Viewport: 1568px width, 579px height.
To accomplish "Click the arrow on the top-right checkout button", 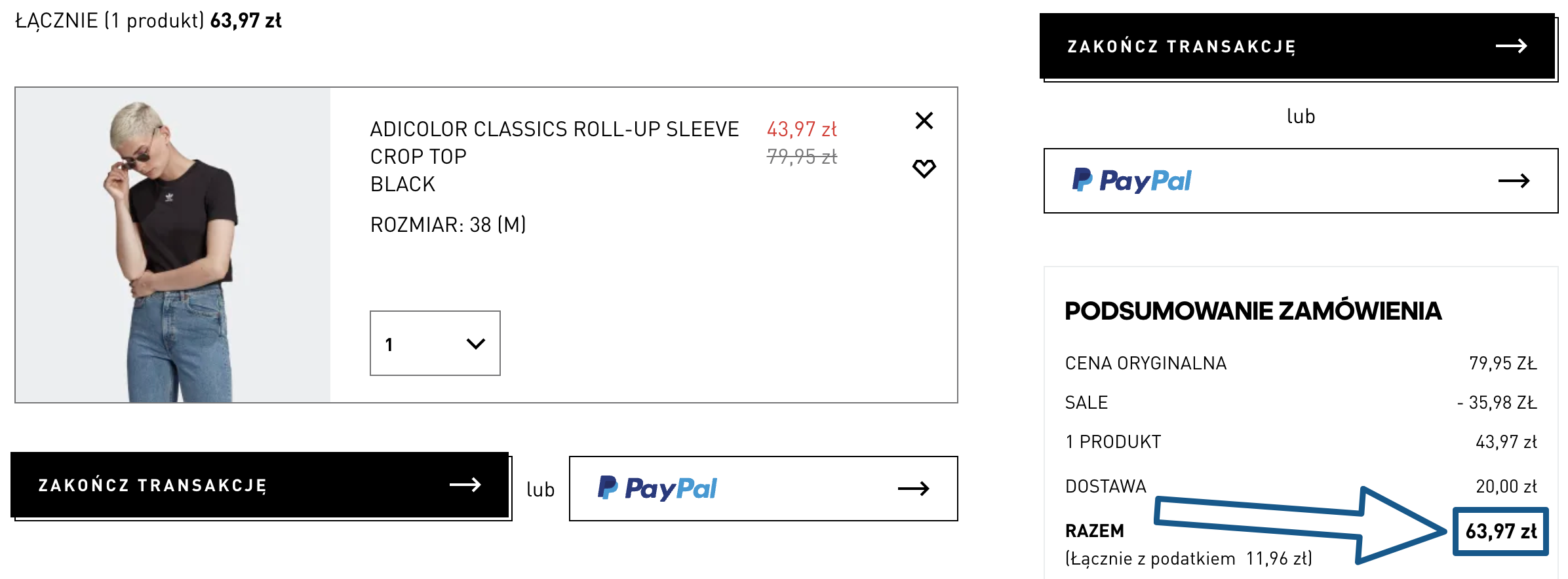I will [x=1511, y=46].
